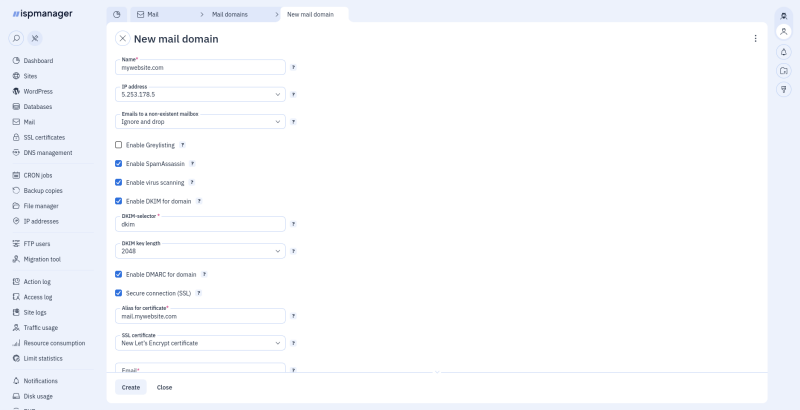Show help for Enable DMARC for domain
This screenshot has width=800, height=410.
click(204, 274)
